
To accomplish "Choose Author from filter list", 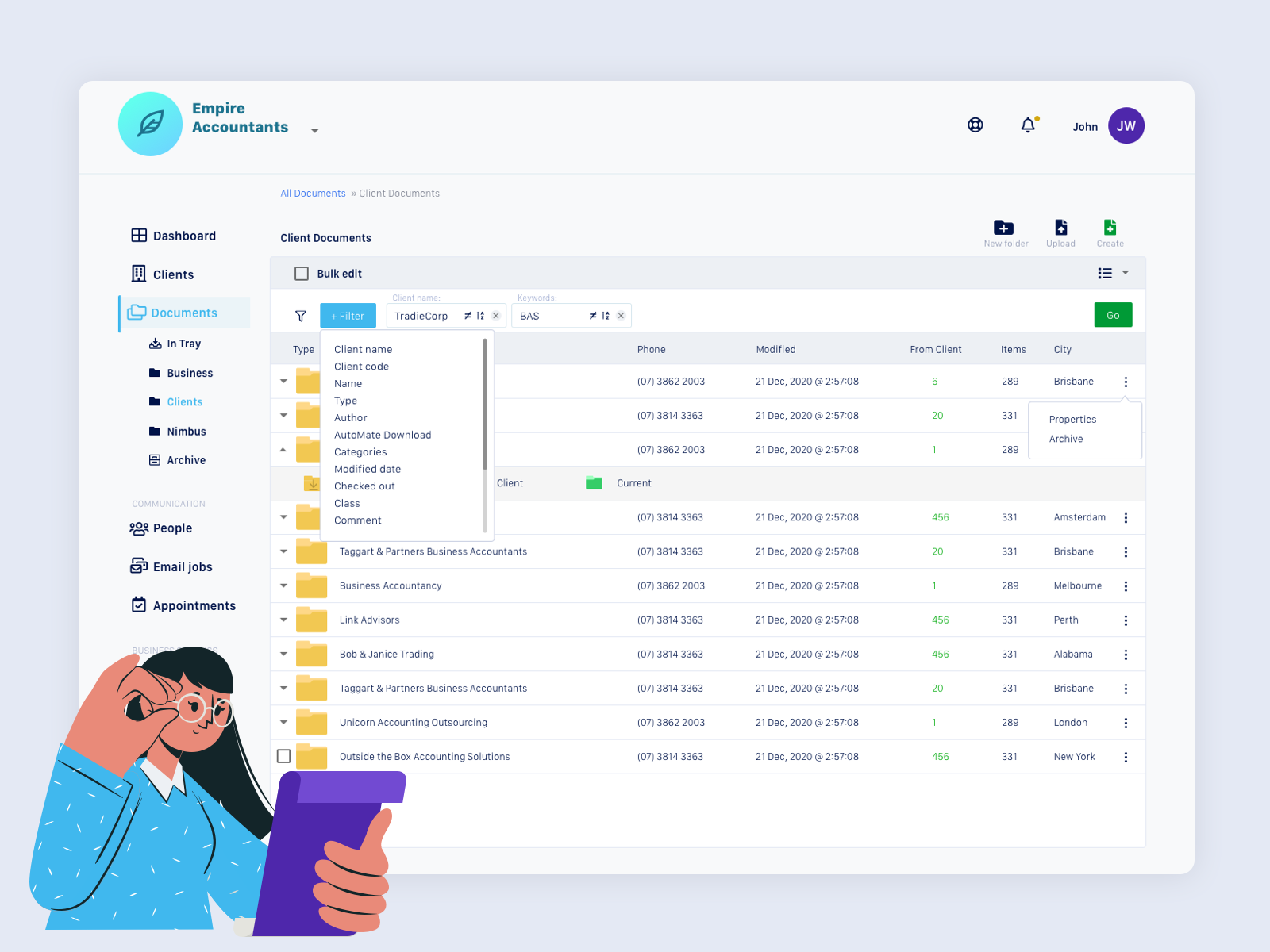I will (350, 418).
